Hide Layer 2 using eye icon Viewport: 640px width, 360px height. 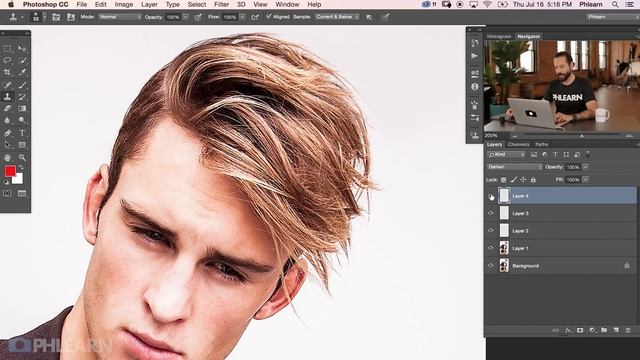[x=491, y=231]
